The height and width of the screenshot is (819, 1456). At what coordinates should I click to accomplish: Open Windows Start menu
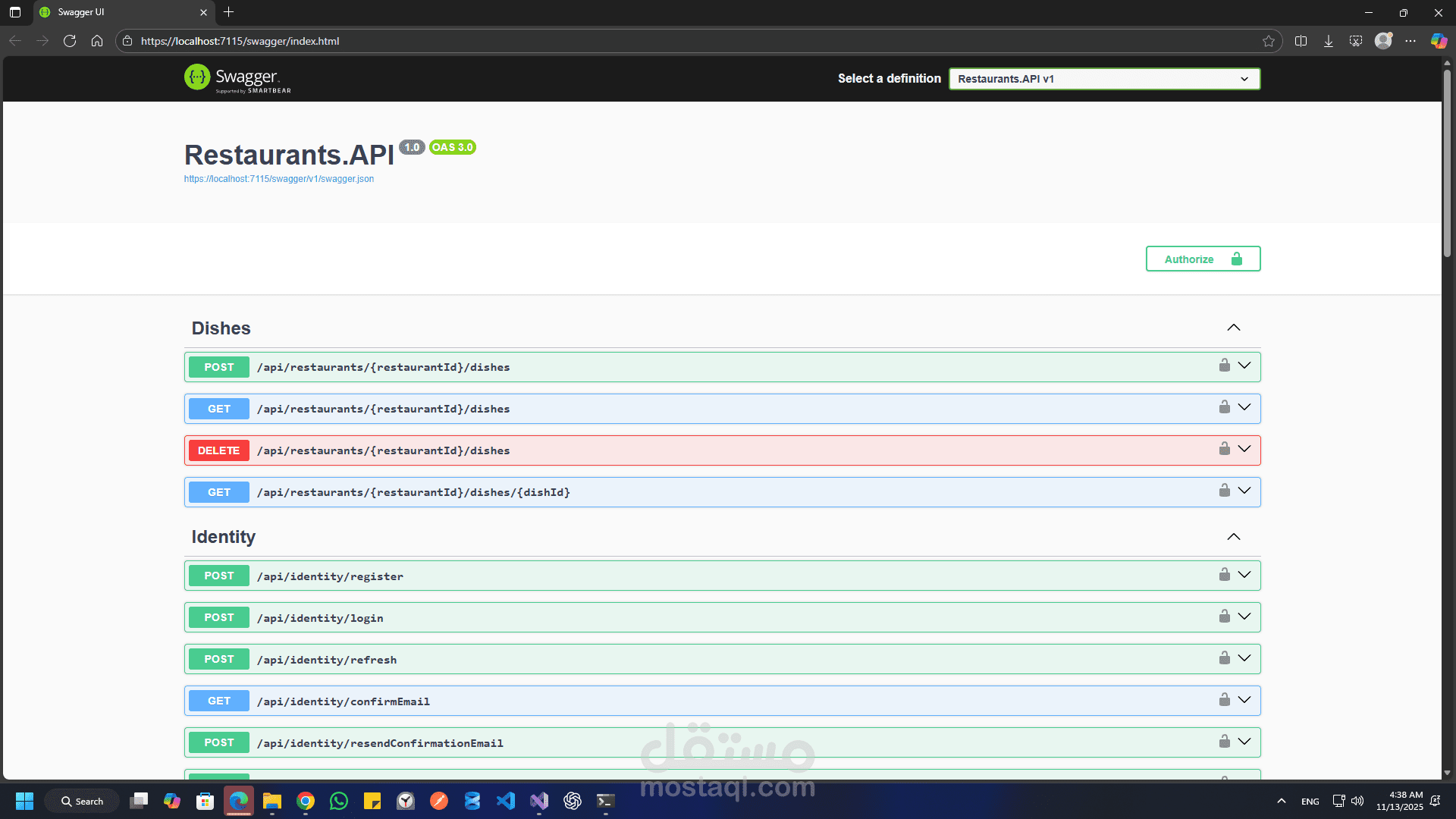pos(24,801)
